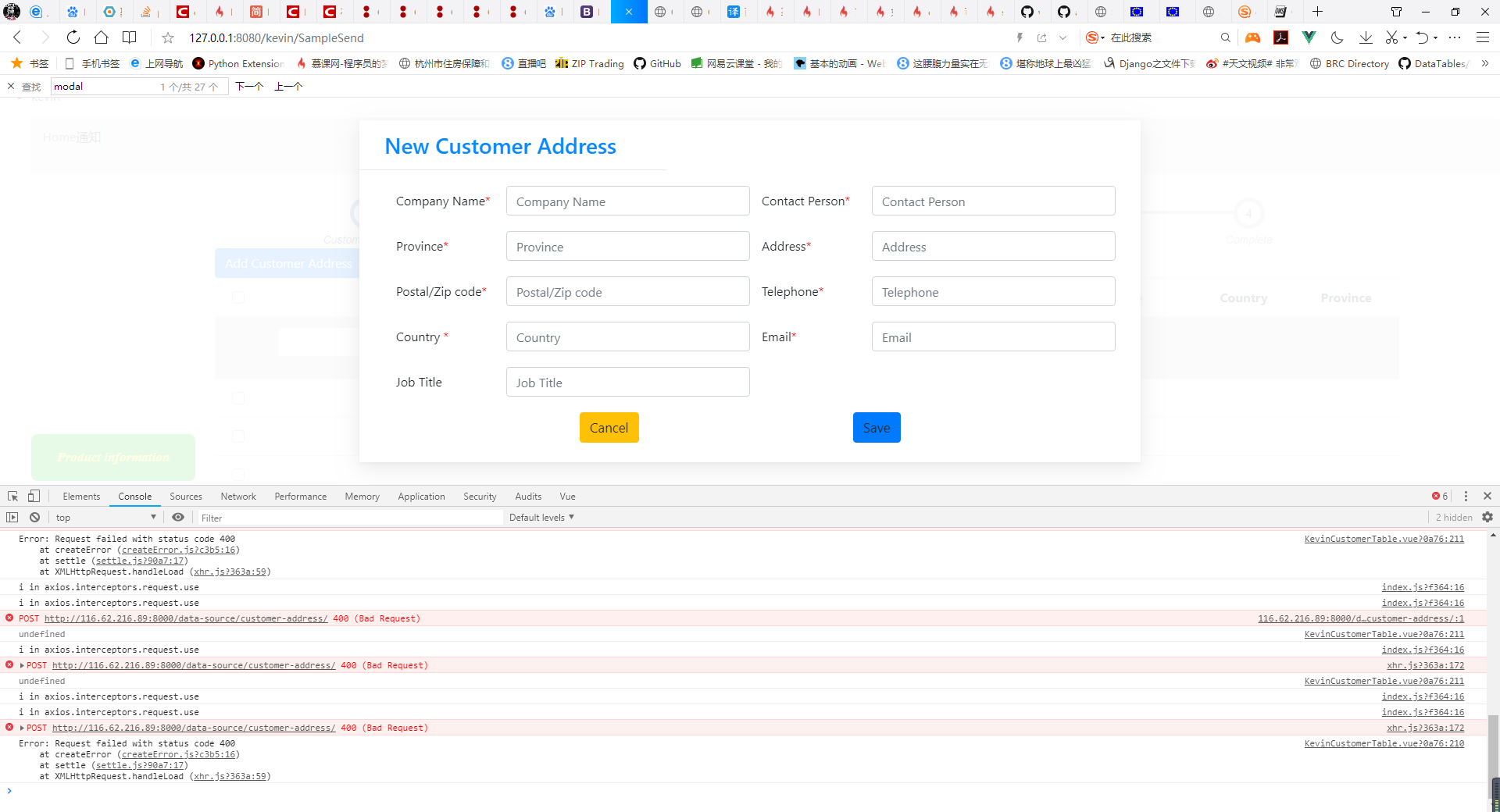Open the top JavaScript context dropdown

tap(105, 517)
